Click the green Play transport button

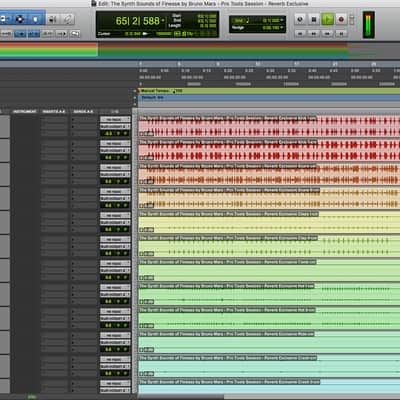click(327, 19)
